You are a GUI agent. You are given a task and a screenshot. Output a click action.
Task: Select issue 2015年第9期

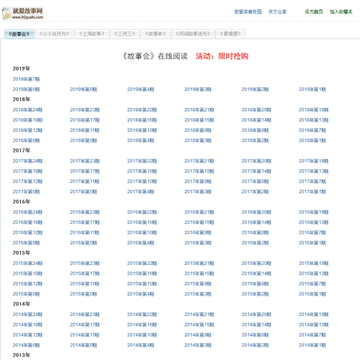pos(198,284)
